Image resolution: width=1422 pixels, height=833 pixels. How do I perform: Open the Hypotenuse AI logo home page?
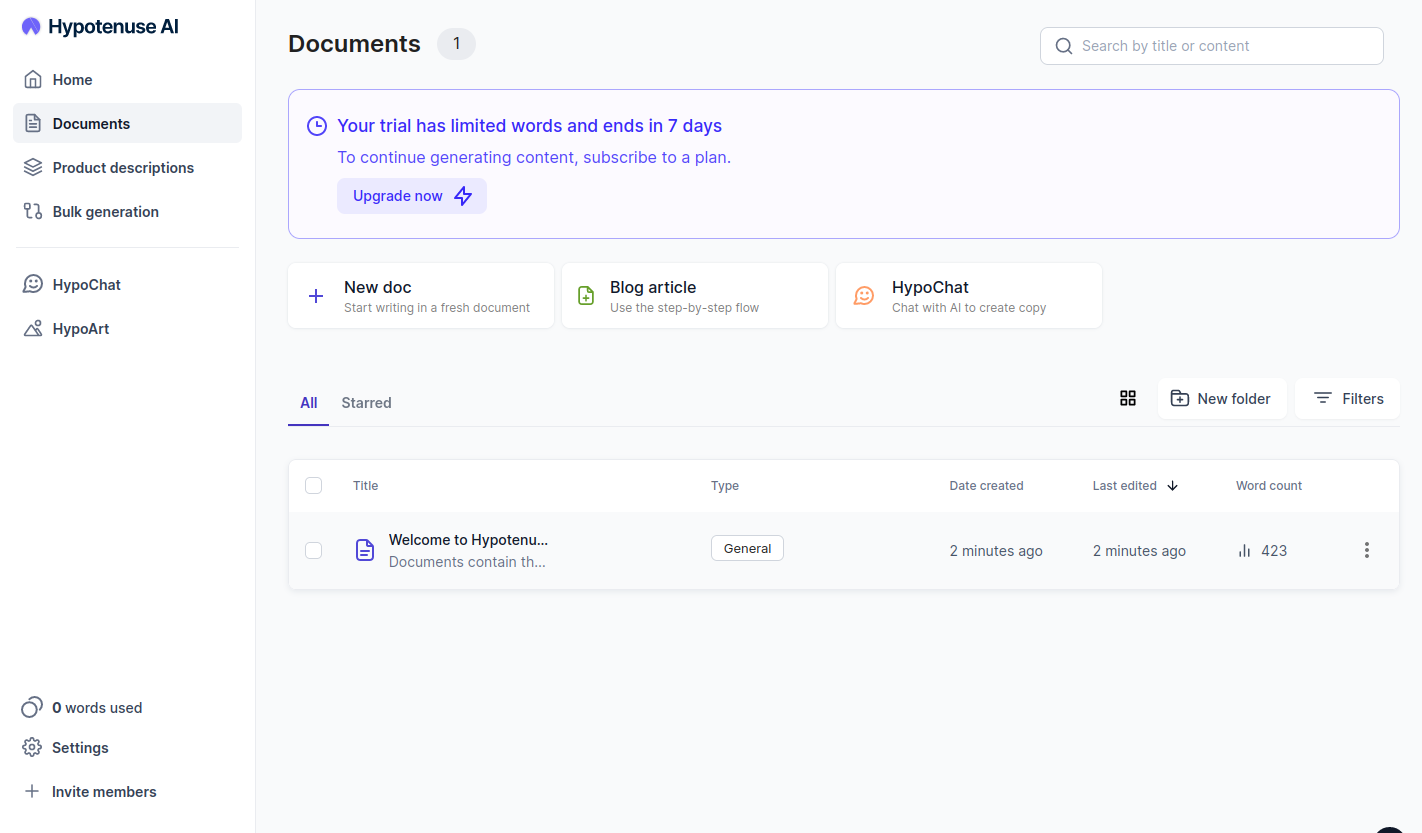98,26
